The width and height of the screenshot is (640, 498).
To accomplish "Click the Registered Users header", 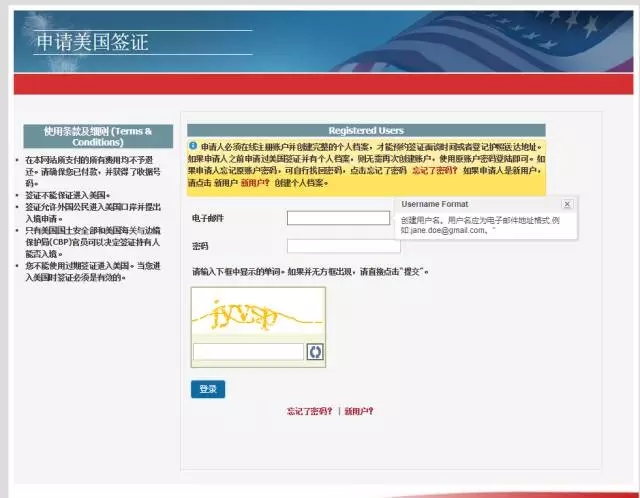I will point(366,131).
